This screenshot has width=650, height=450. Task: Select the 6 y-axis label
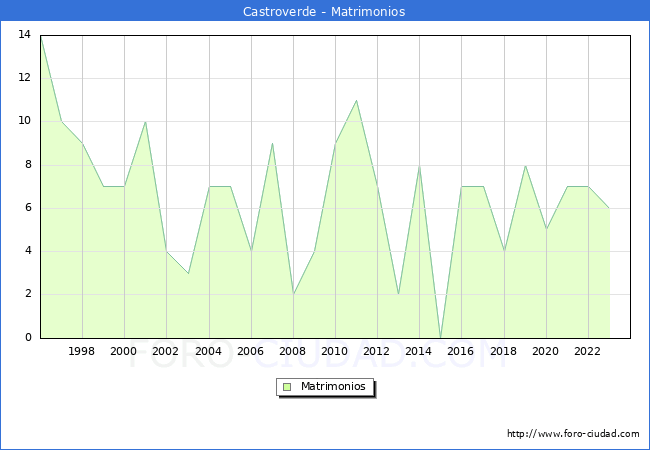tap(27, 208)
